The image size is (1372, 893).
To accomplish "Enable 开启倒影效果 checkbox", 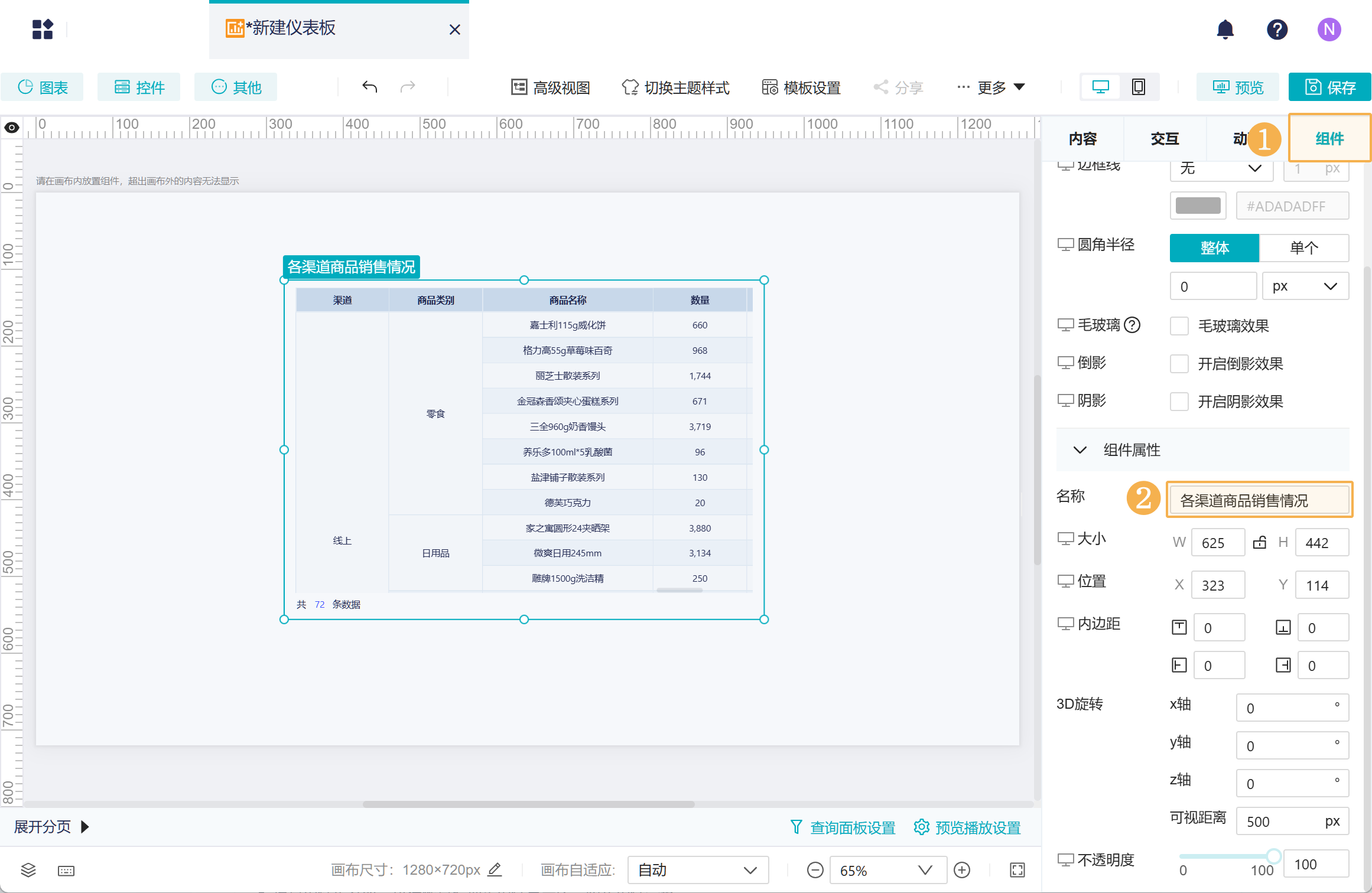I will pyautogui.click(x=1179, y=364).
